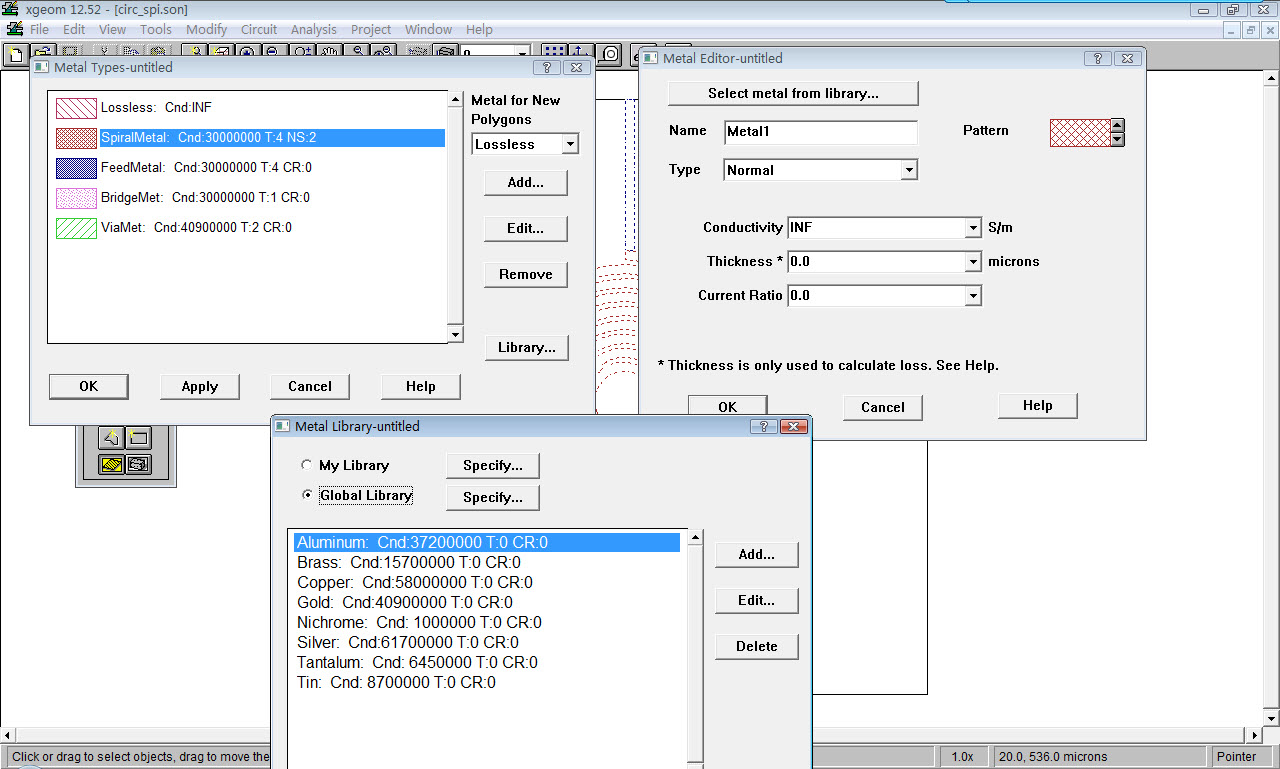Click OK in Metal Types dialog
Image resolution: width=1280 pixels, height=769 pixels.
point(89,387)
